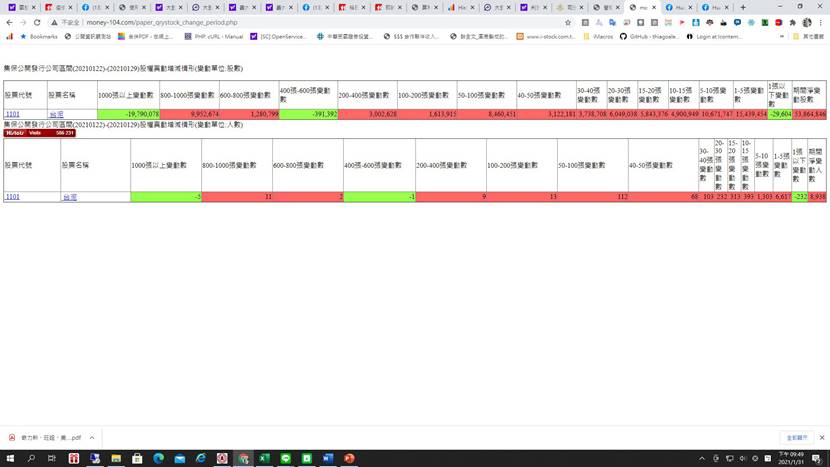
Task: Click stock code 1101 link in first table
Action: coord(12,115)
